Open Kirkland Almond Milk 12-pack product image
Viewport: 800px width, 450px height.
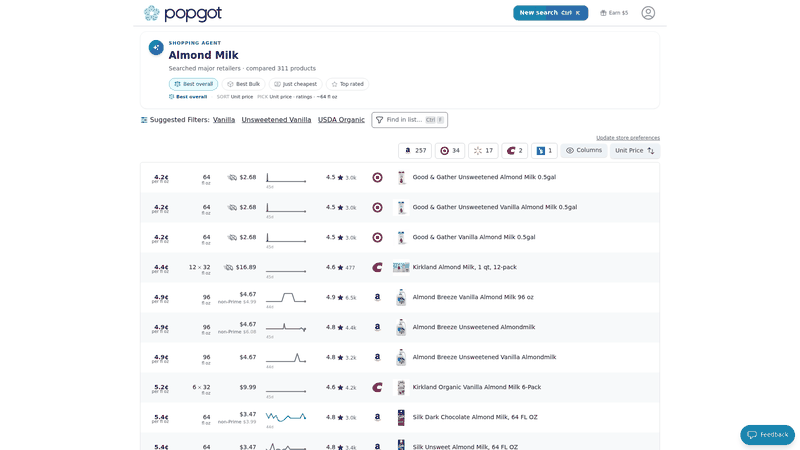click(x=401, y=267)
